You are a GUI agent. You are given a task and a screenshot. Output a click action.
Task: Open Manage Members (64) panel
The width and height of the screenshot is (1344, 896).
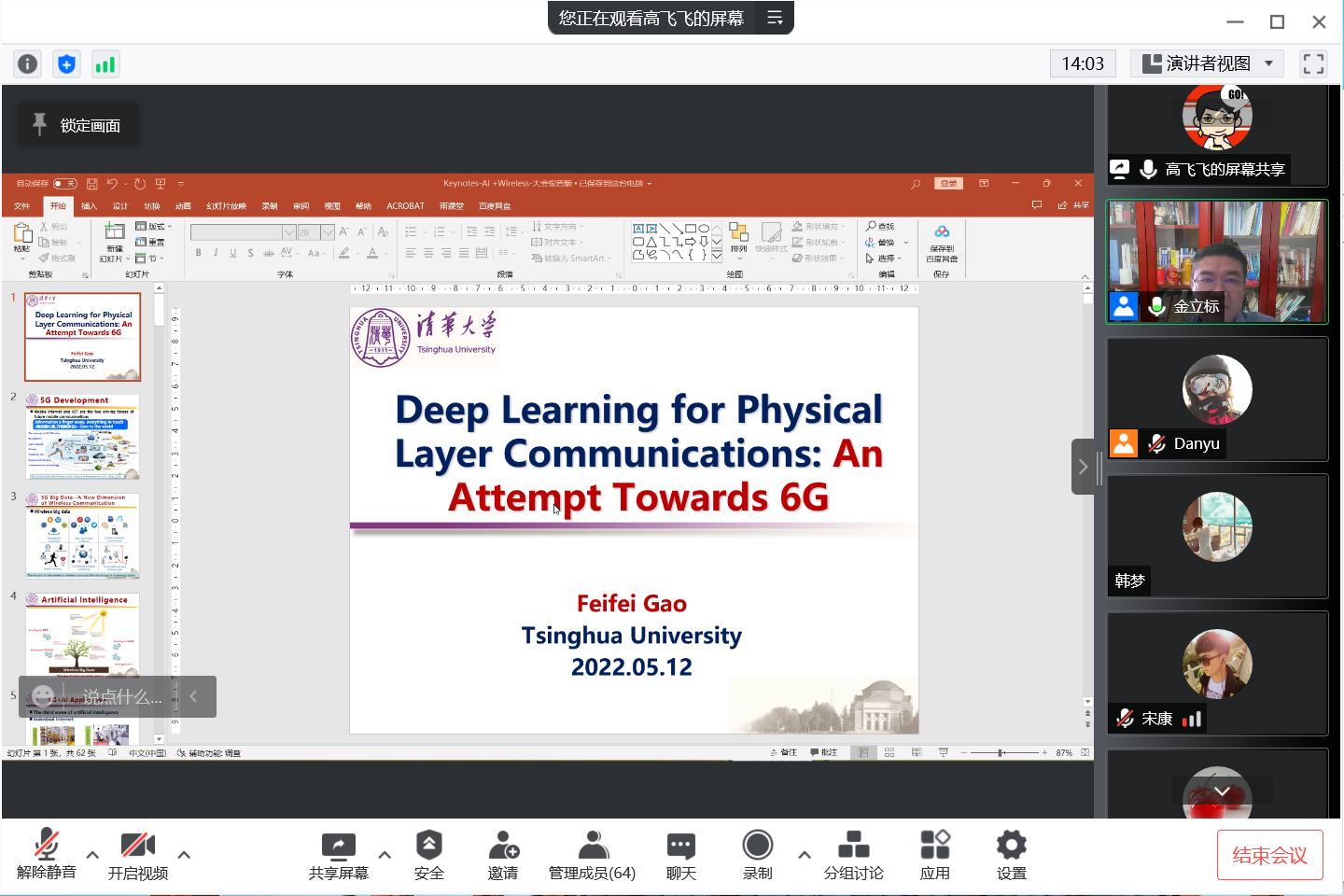click(x=592, y=855)
